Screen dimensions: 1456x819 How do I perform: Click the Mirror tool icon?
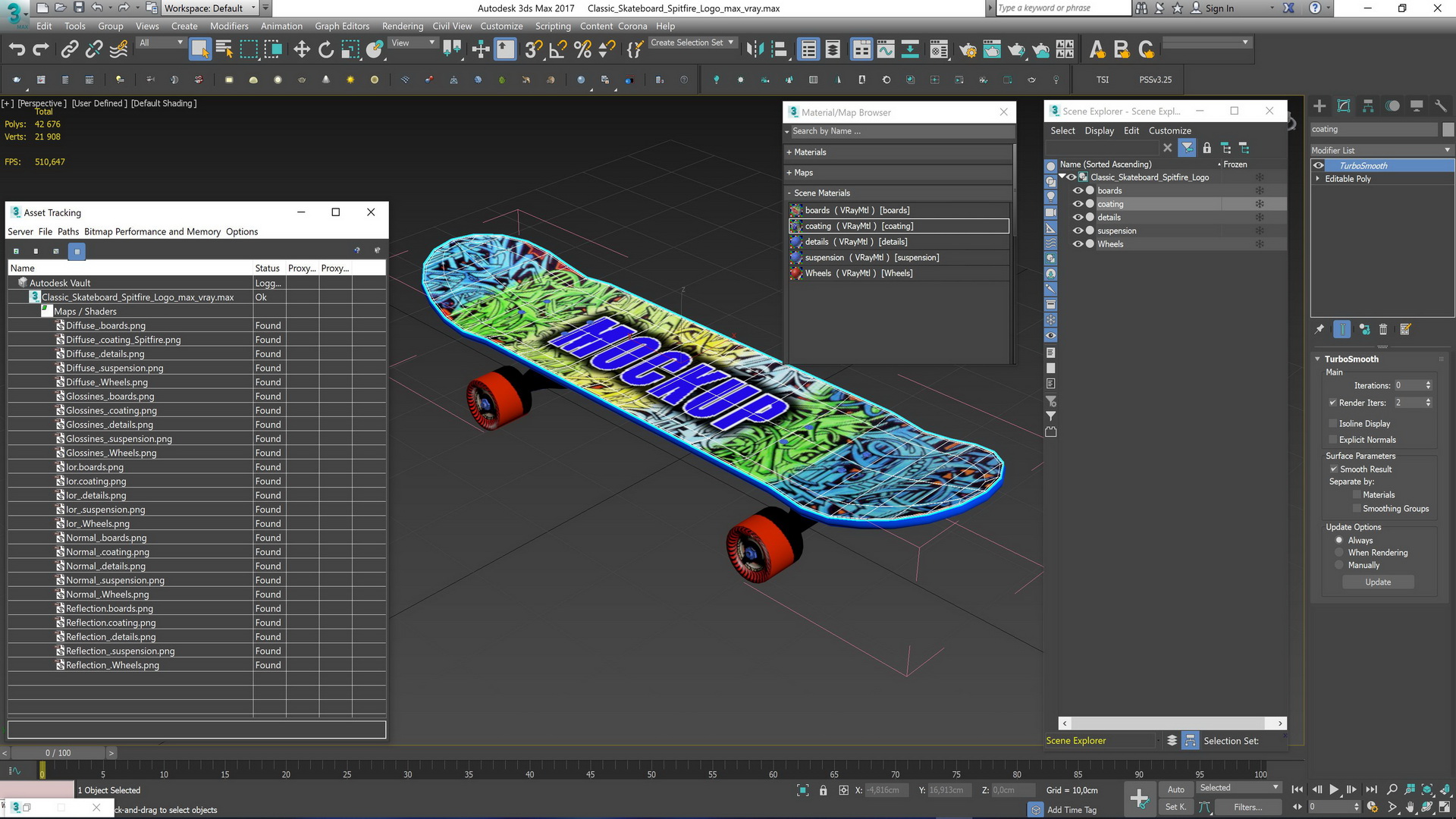point(755,49)
